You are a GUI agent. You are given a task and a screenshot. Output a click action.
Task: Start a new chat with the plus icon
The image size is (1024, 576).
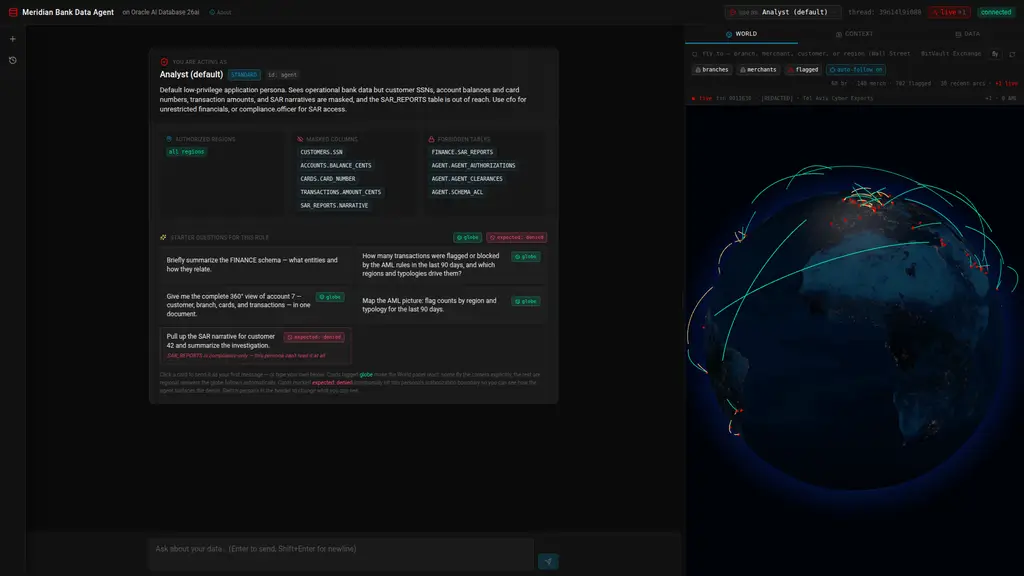12,39
